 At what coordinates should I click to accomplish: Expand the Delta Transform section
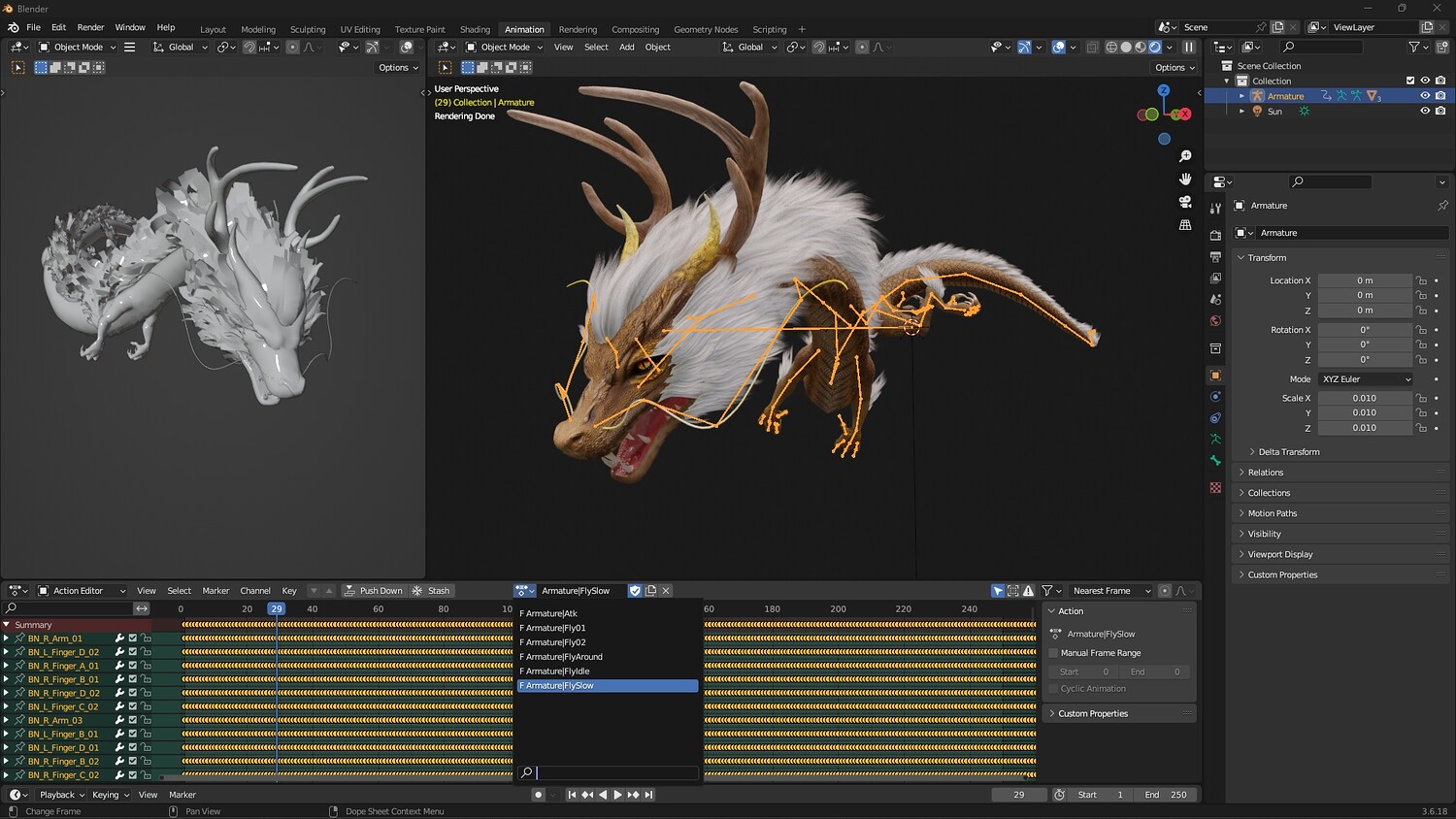pyautogui.click(x=1288, y=452)
